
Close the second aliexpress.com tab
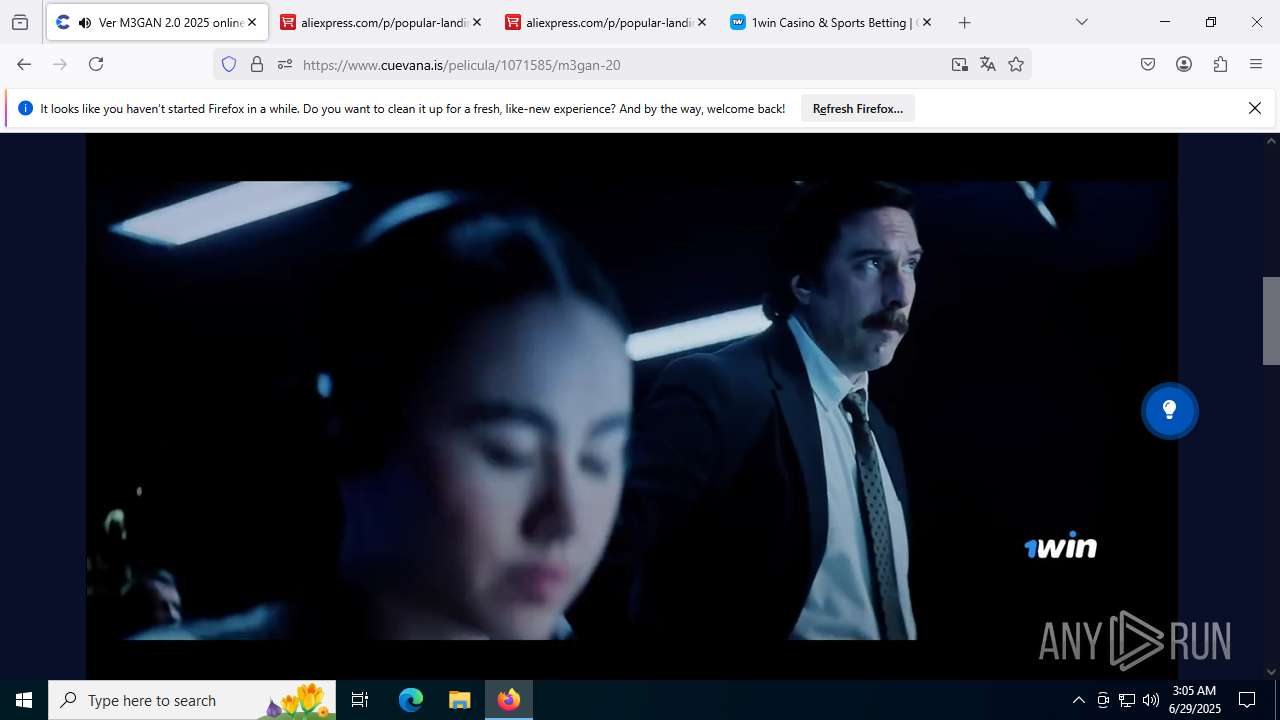[x=702, y=22]
